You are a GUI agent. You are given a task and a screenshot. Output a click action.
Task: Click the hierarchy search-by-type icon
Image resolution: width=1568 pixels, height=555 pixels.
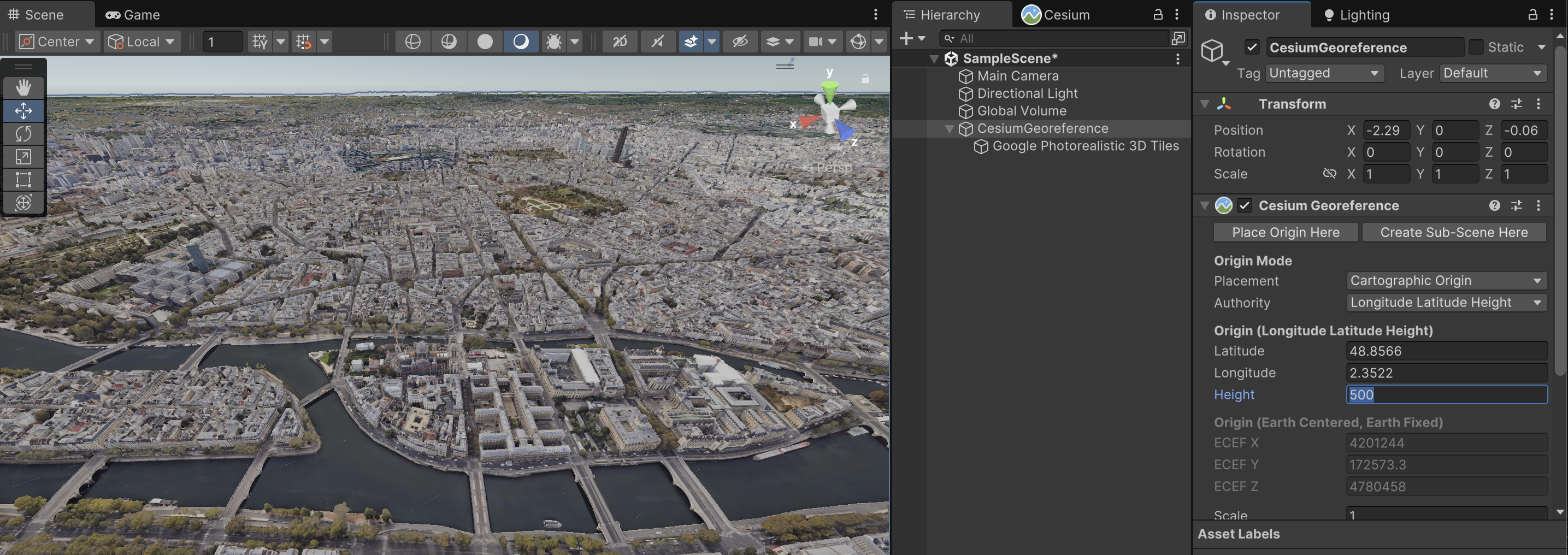(1178, 38)
